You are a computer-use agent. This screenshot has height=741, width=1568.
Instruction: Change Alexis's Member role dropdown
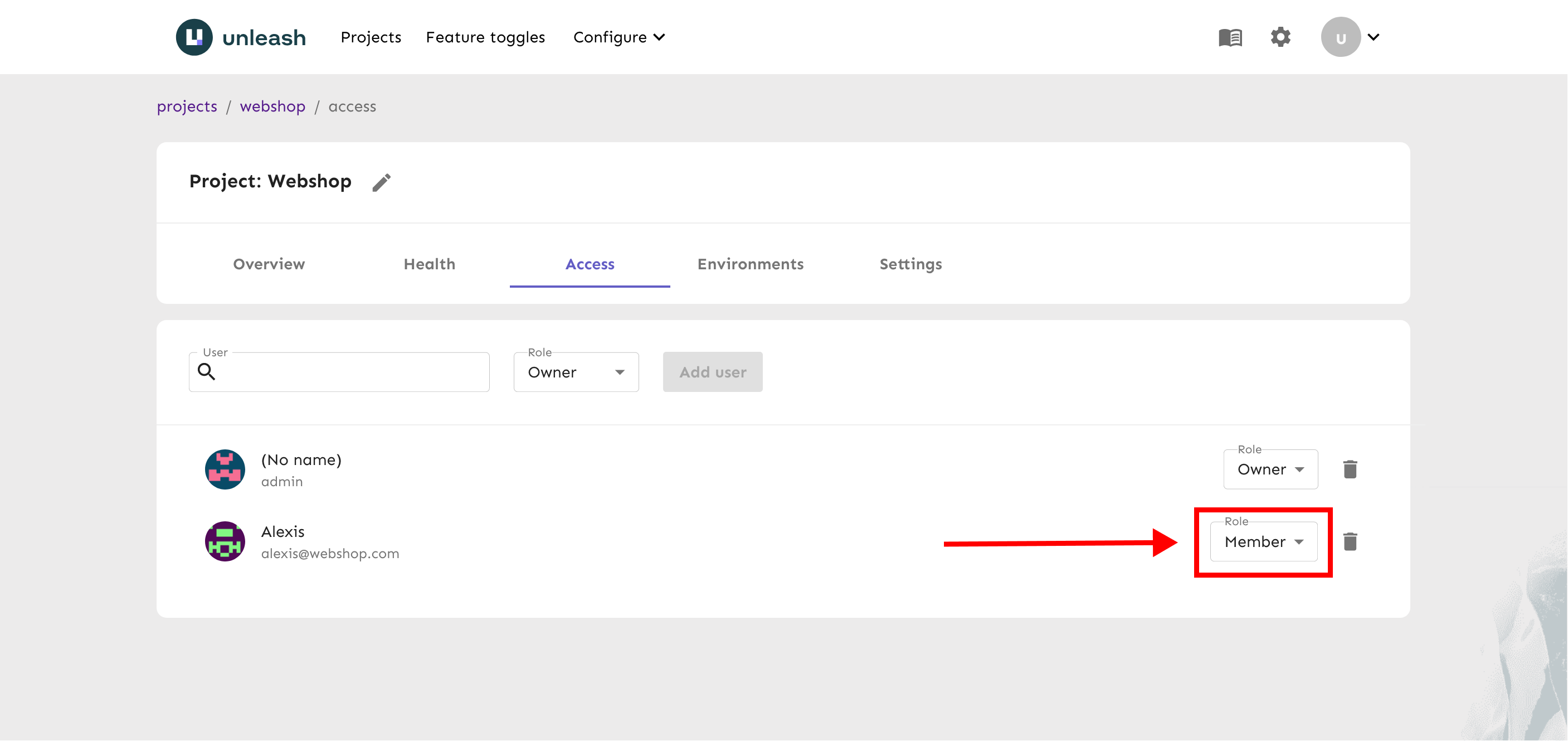pyautogui.click(x=1263, y=541)
